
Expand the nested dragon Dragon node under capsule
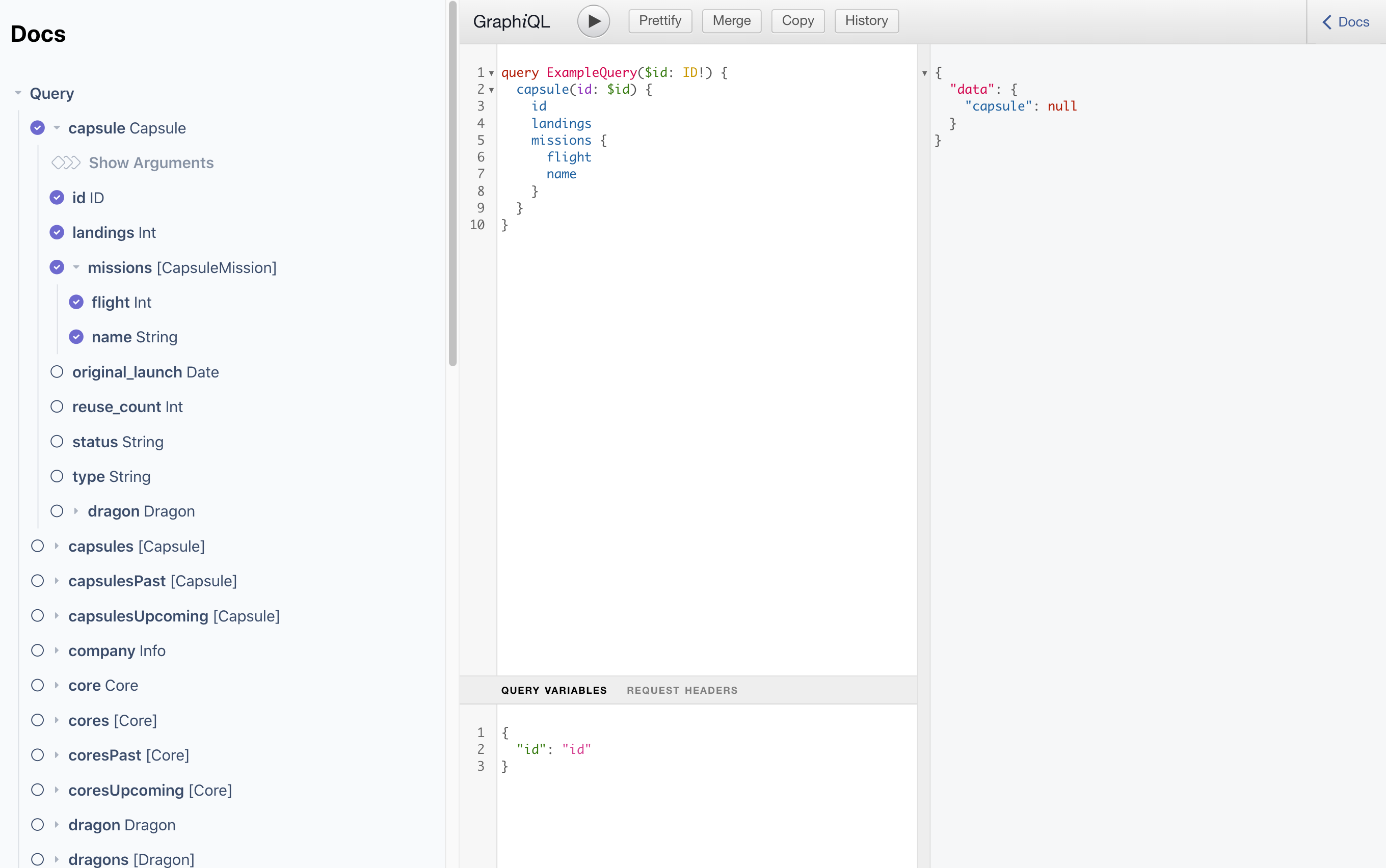(x=76, y=511)
